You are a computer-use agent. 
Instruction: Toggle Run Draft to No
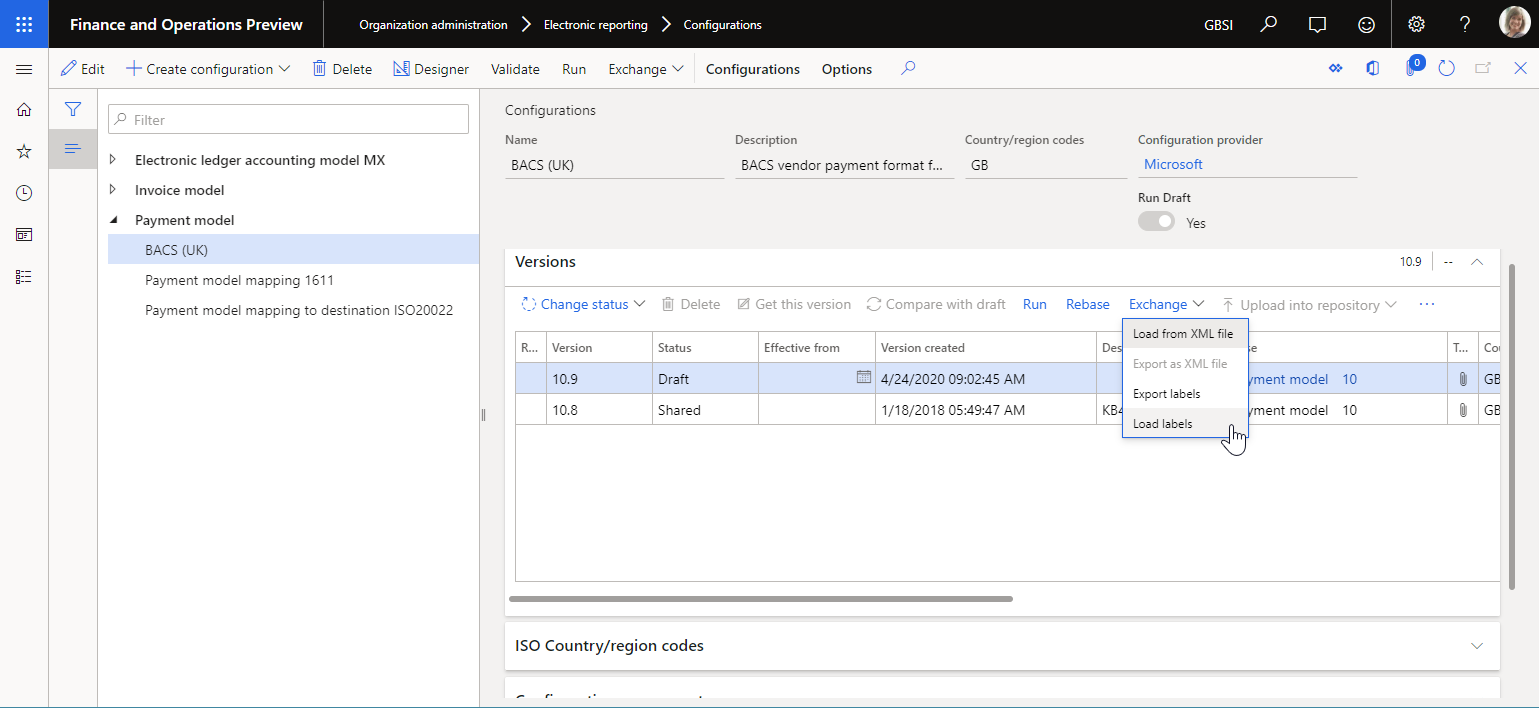pos(1156,222)
